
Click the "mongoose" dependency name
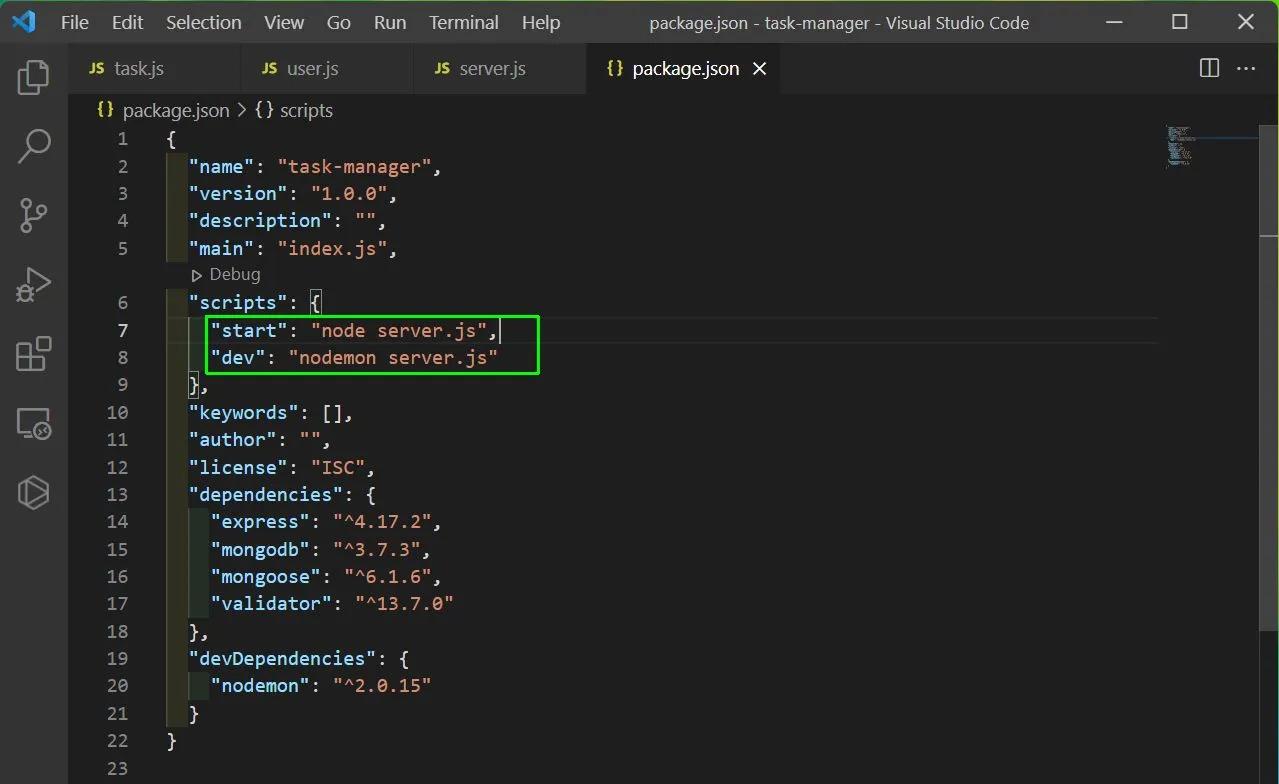[x=266, y=576]
